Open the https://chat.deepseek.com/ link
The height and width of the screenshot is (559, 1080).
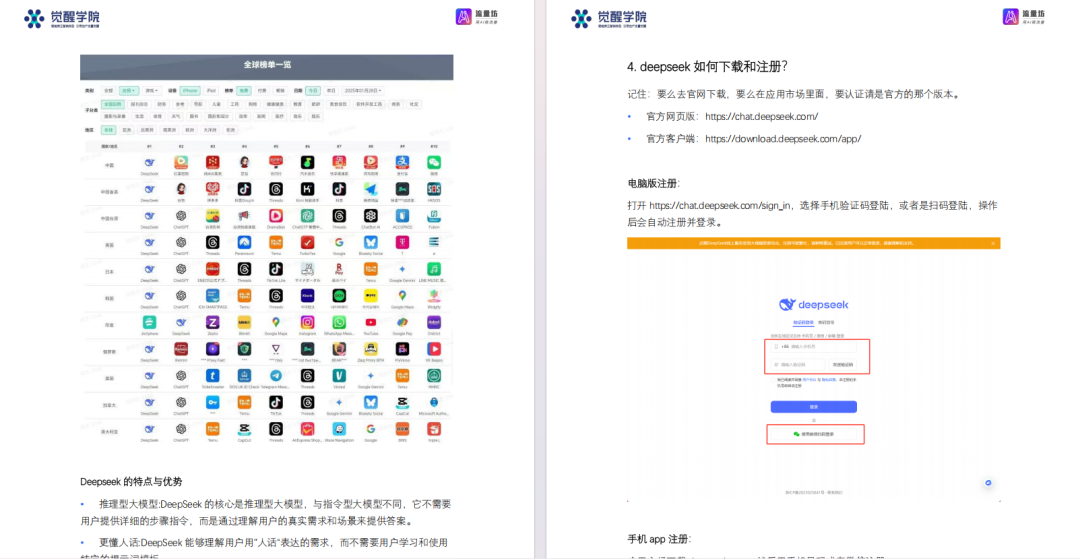coord(762,117)
